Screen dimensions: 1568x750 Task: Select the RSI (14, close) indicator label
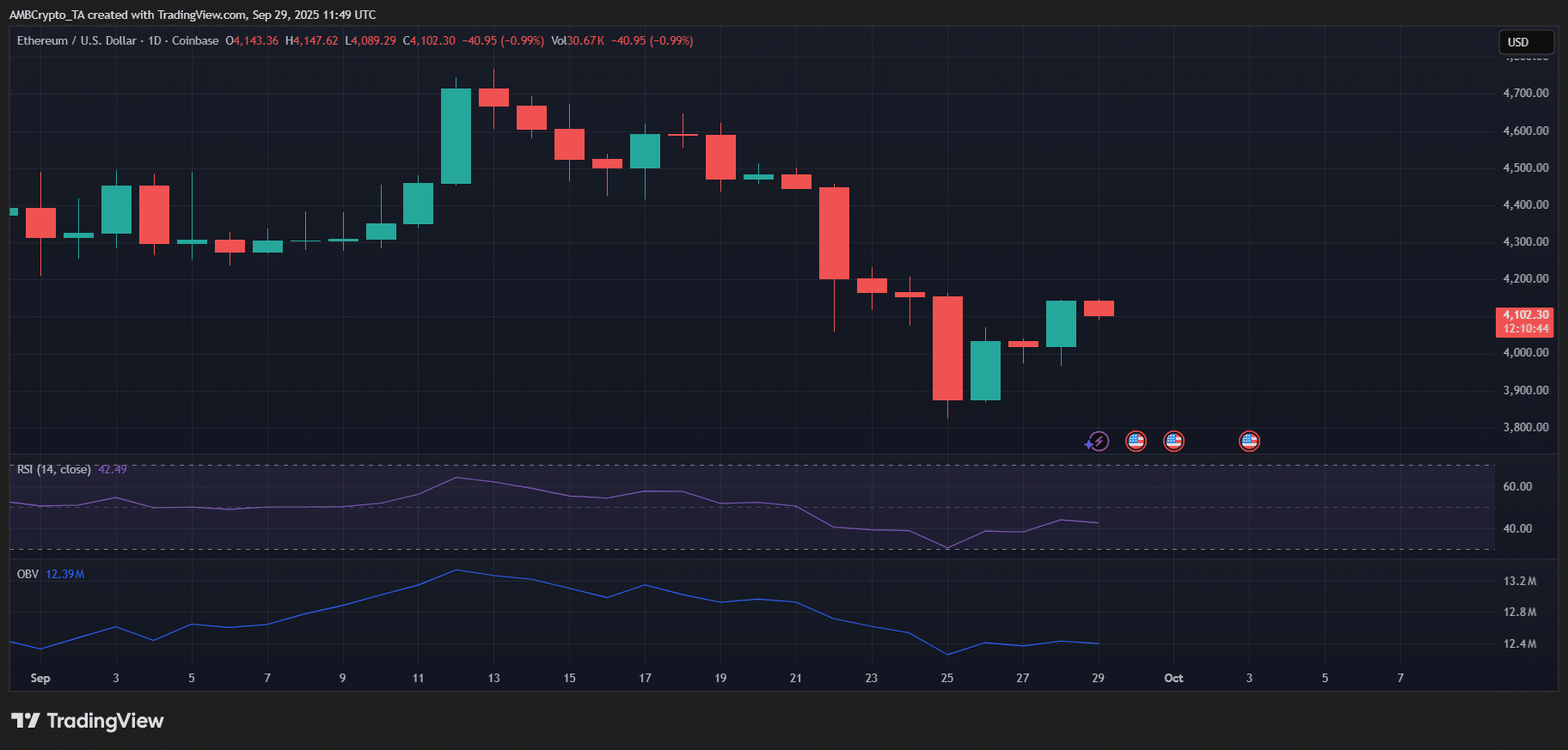click(x=53, y=469)
